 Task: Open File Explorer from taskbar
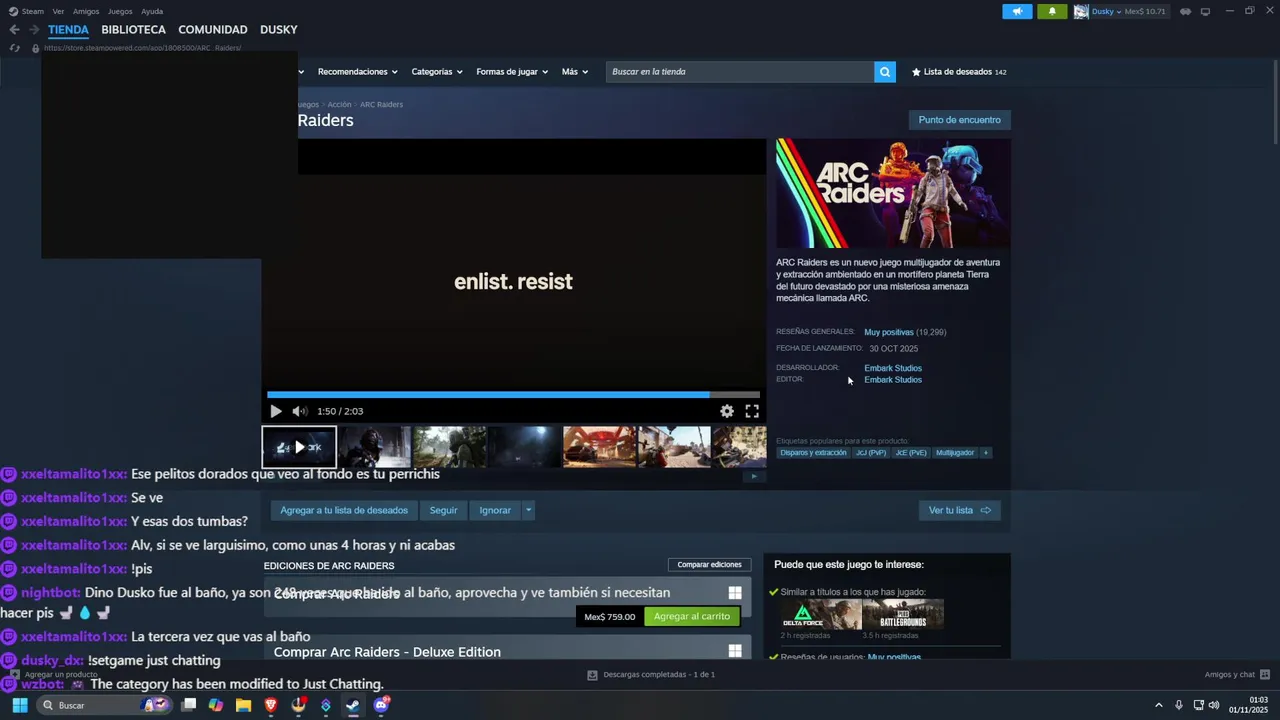pos(243,705)
